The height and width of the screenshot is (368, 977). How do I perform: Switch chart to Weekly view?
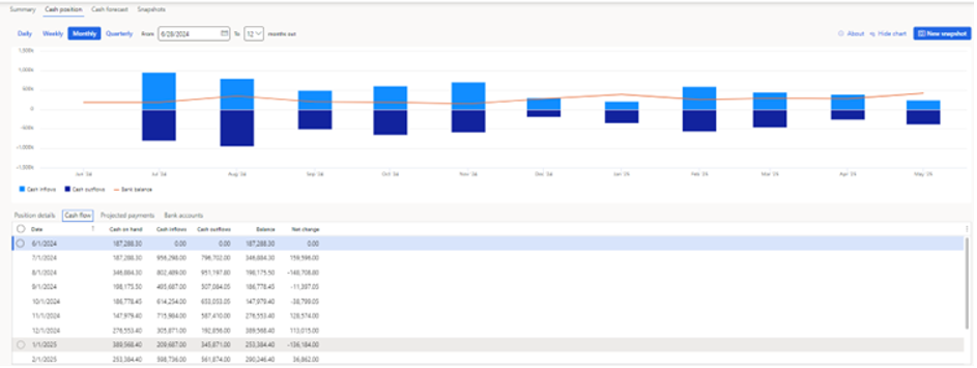[x=52, y=34]
